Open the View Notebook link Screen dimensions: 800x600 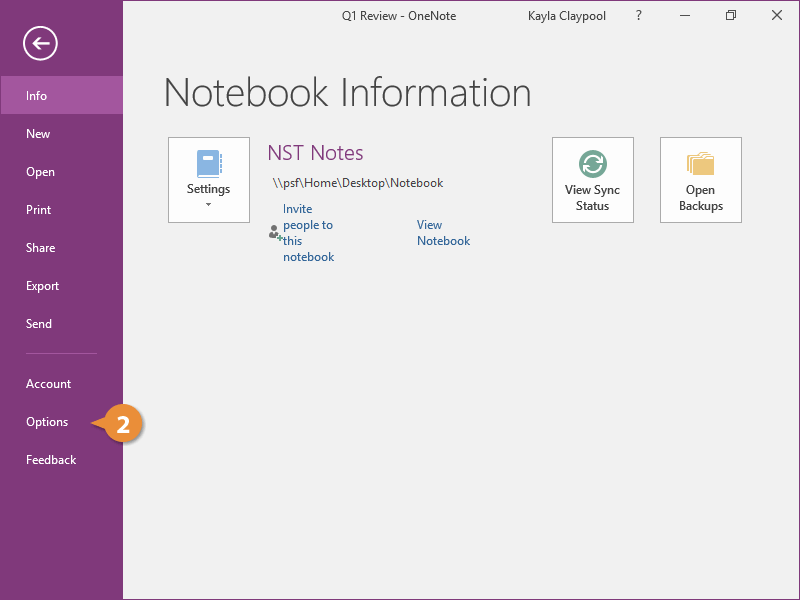point(443,233)
